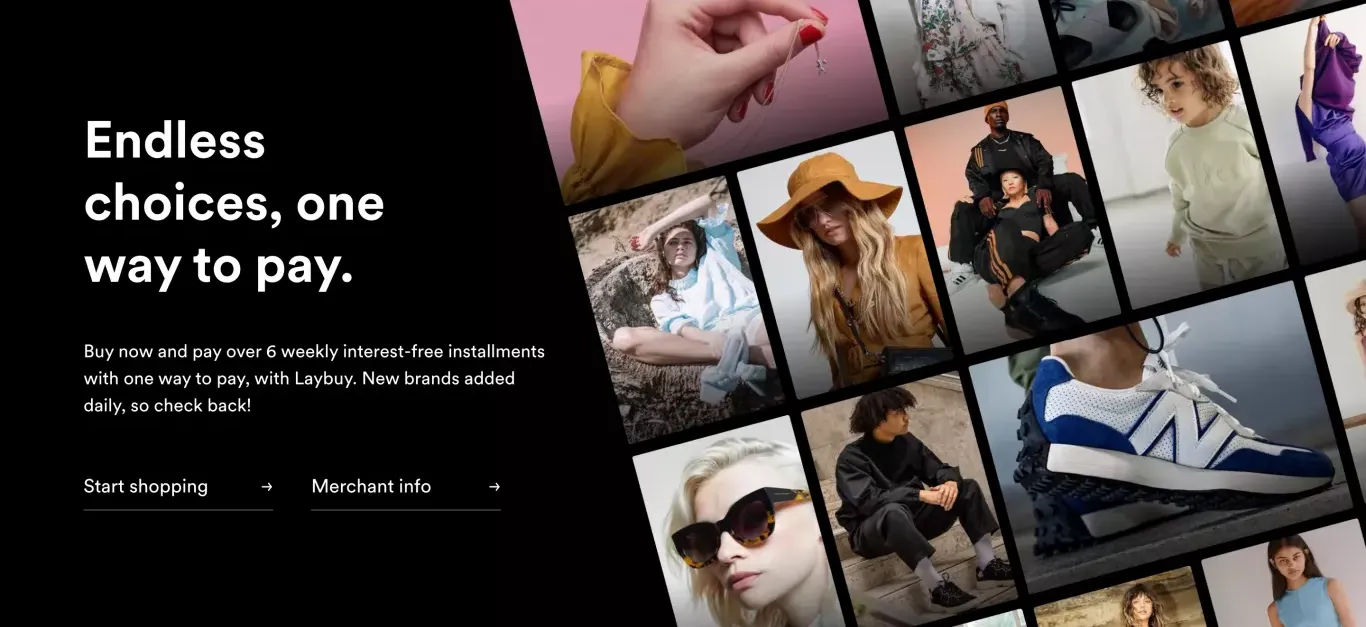This screenshot has height=627, width=1366.
Task: Click the paragraph about 6 weekly interest-free installments
Action: pos(314,379)
